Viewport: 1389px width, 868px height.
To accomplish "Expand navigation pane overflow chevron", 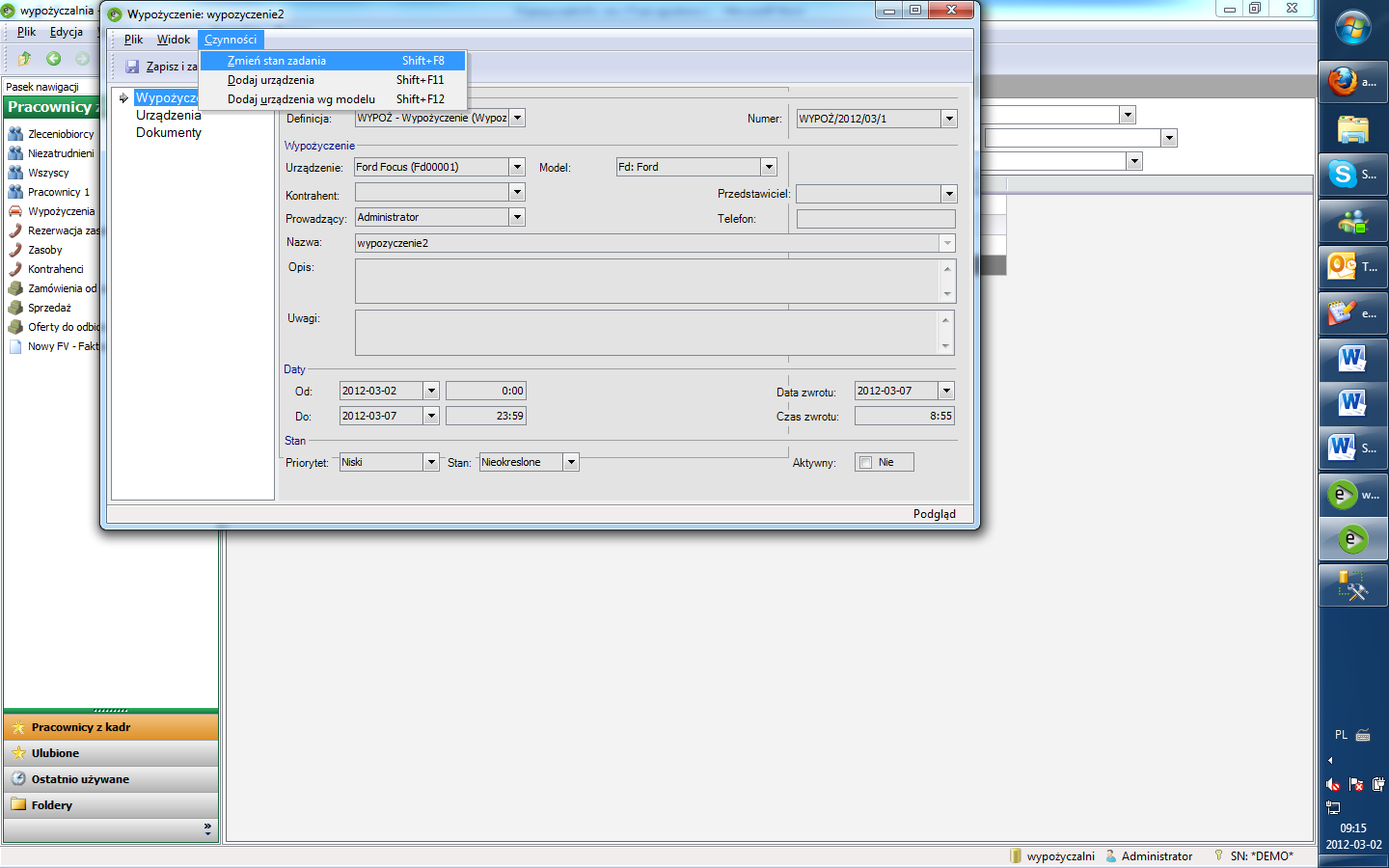I will (x=207, y=827).
